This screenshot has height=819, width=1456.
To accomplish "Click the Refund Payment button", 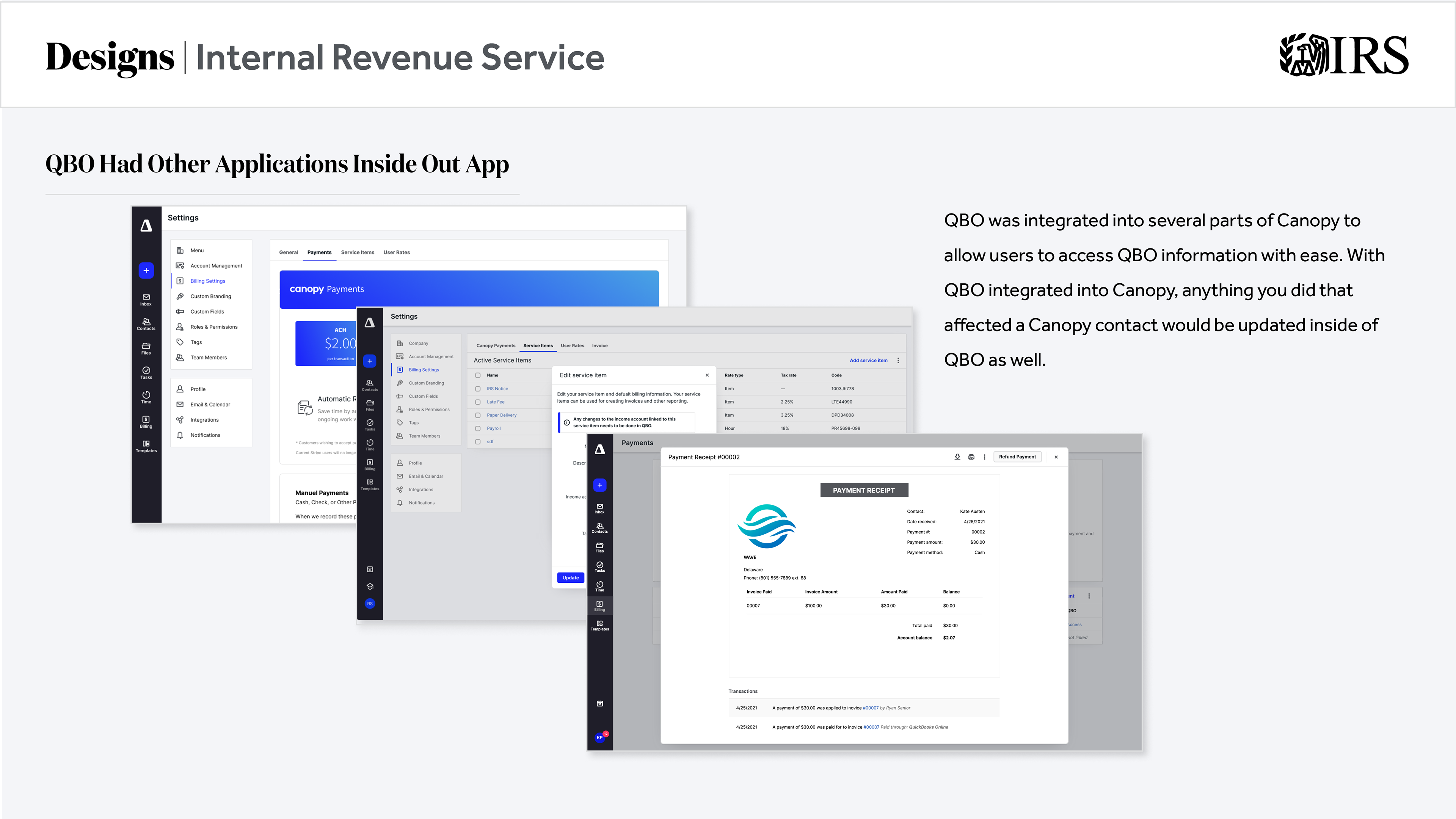I will tap(1017, 457).
